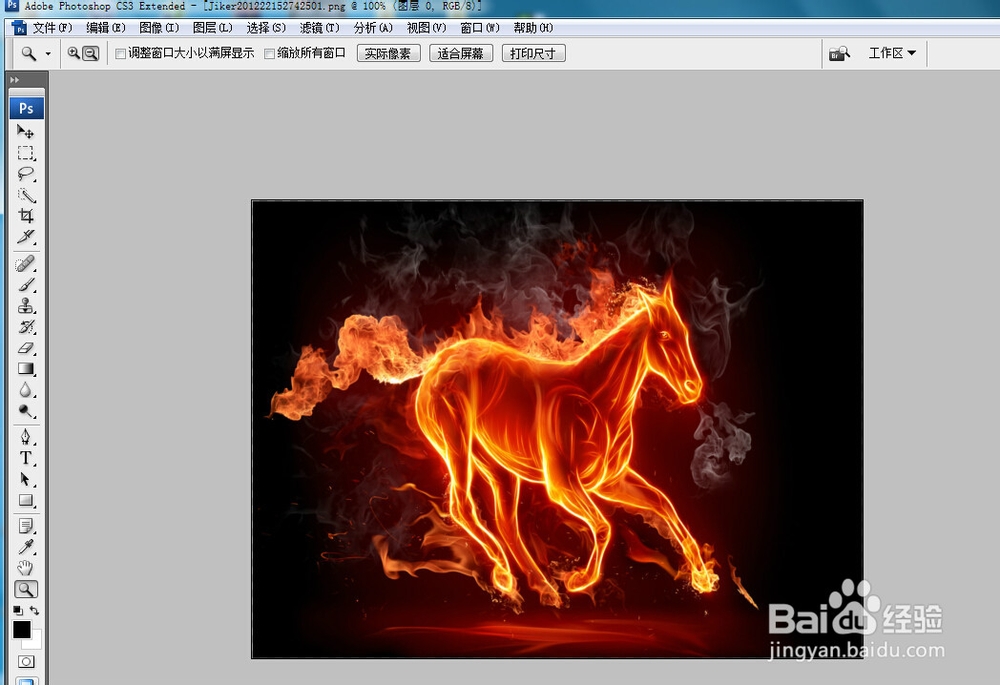Click the Ps logo atop toolbox

(26, 108)
